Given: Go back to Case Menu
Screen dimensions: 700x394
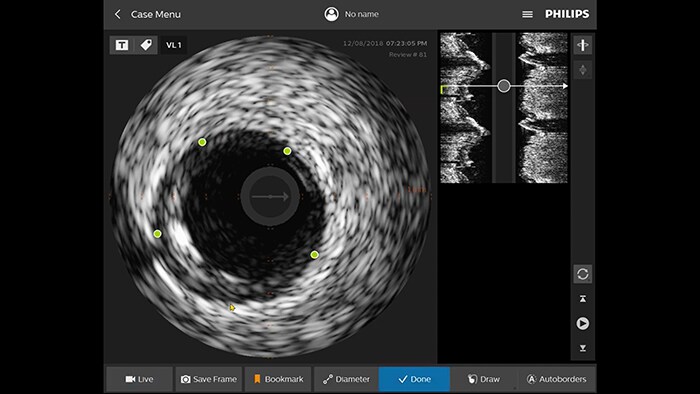Looking at the screenshot, I should click(x=148, y=14).
